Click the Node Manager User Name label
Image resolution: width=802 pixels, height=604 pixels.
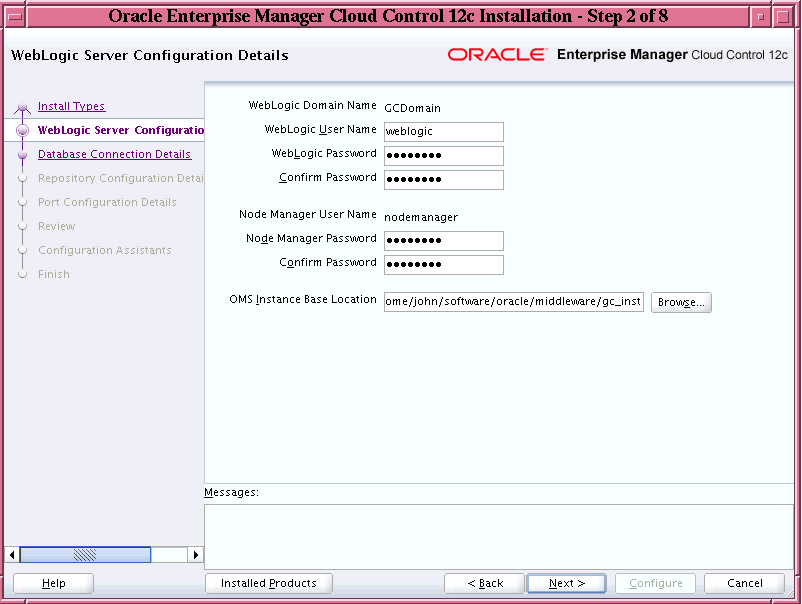coord(308,214)
